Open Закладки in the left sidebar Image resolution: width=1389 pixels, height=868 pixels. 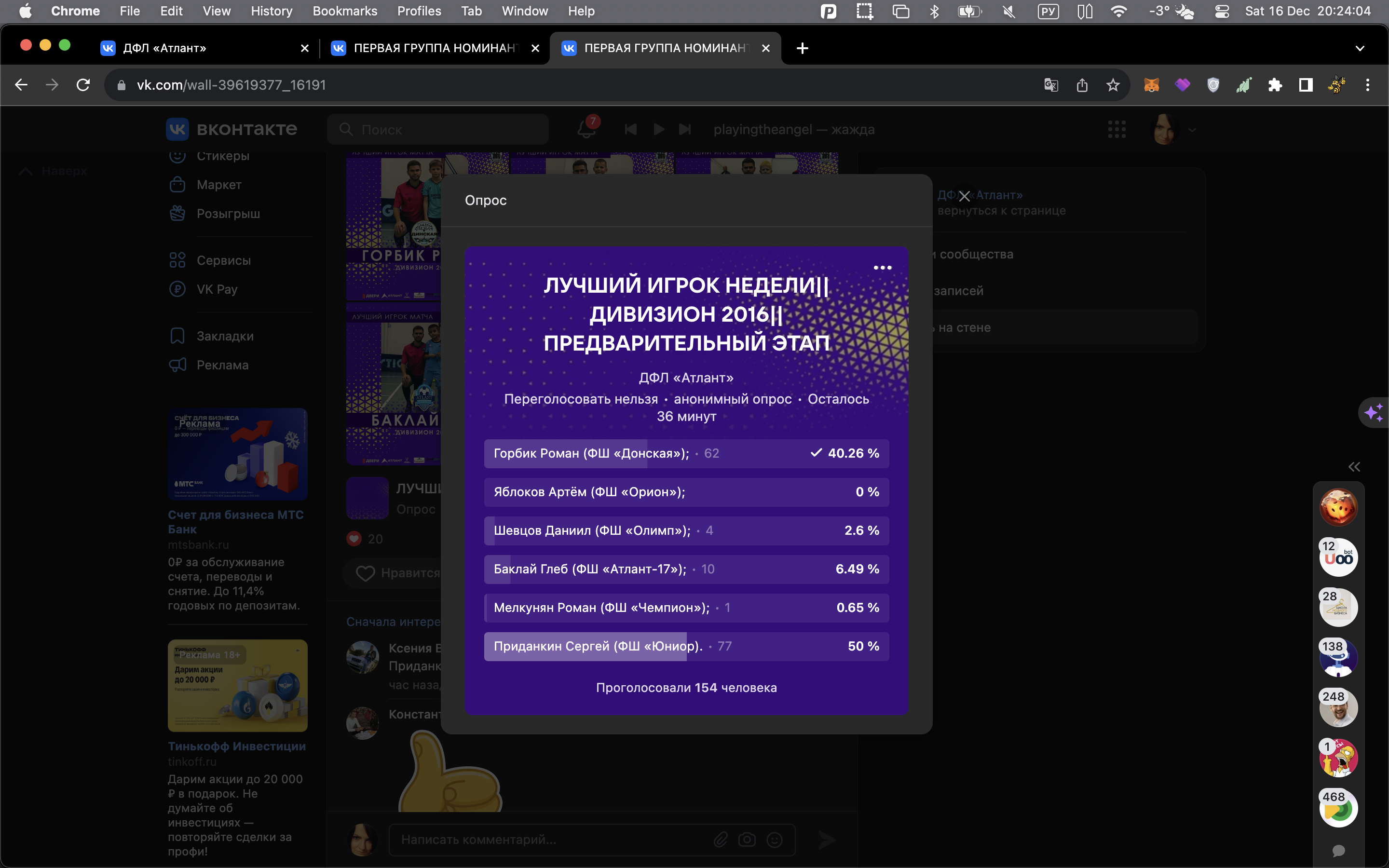coord(225,336)
